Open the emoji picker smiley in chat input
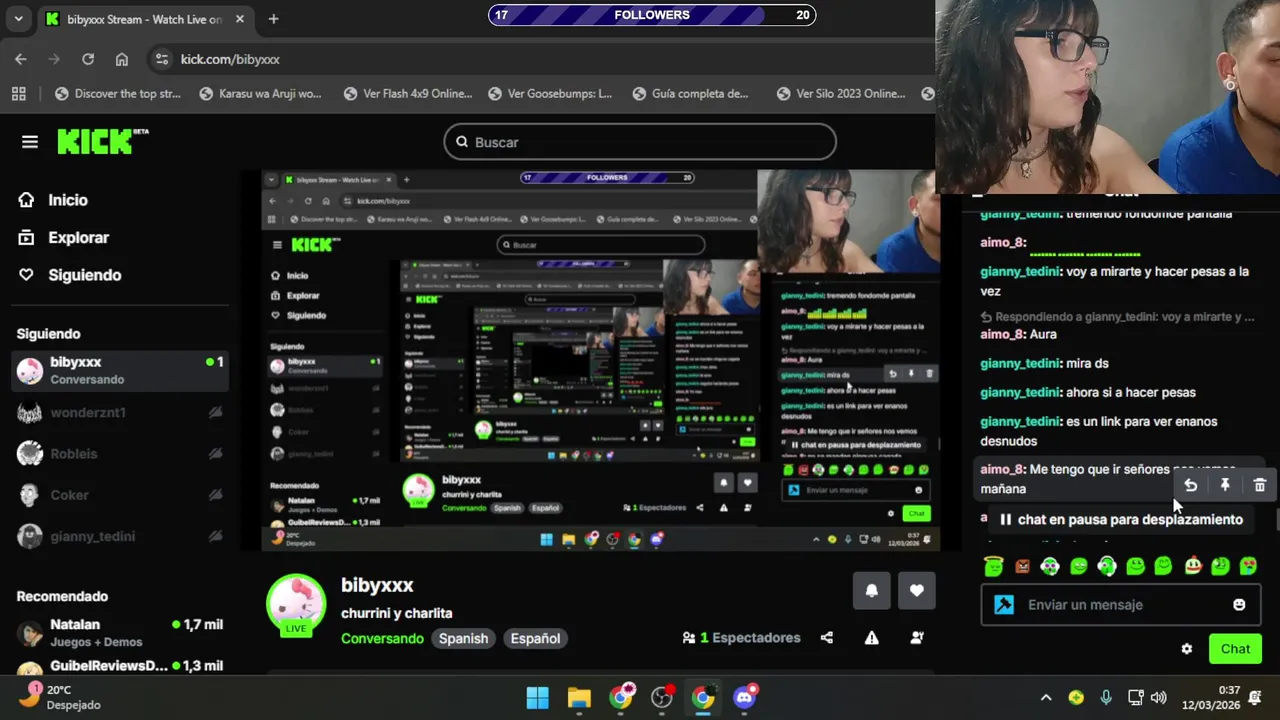Screen dimensions: 1280x720 tap(1239, 605)
